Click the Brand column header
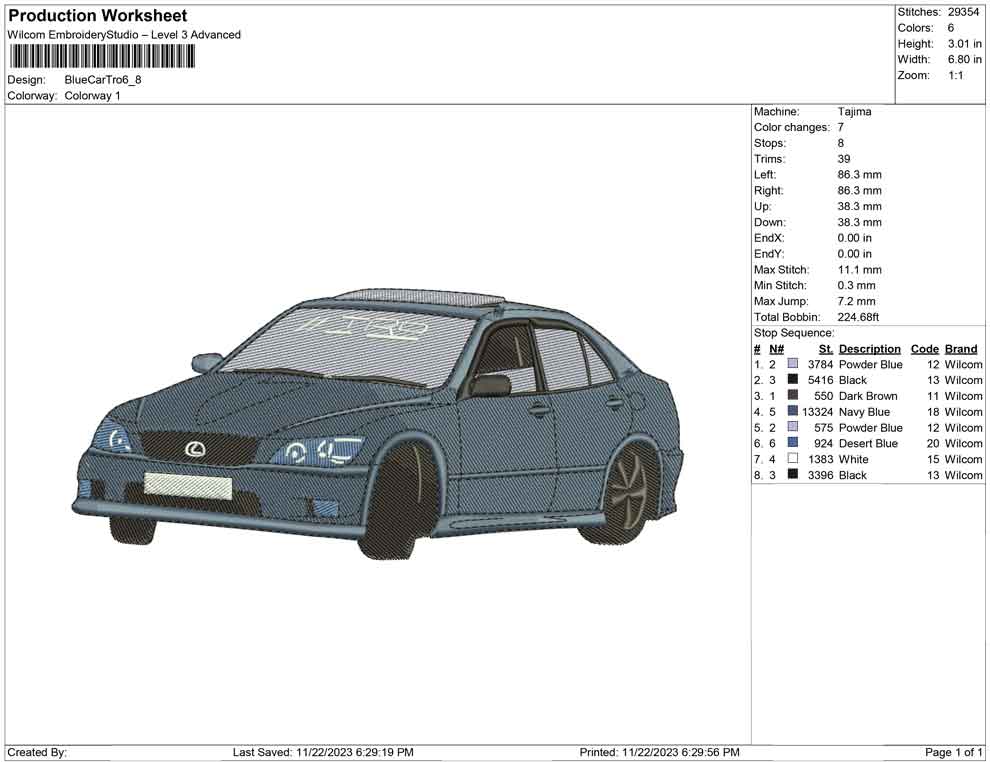 coord(960,349)
